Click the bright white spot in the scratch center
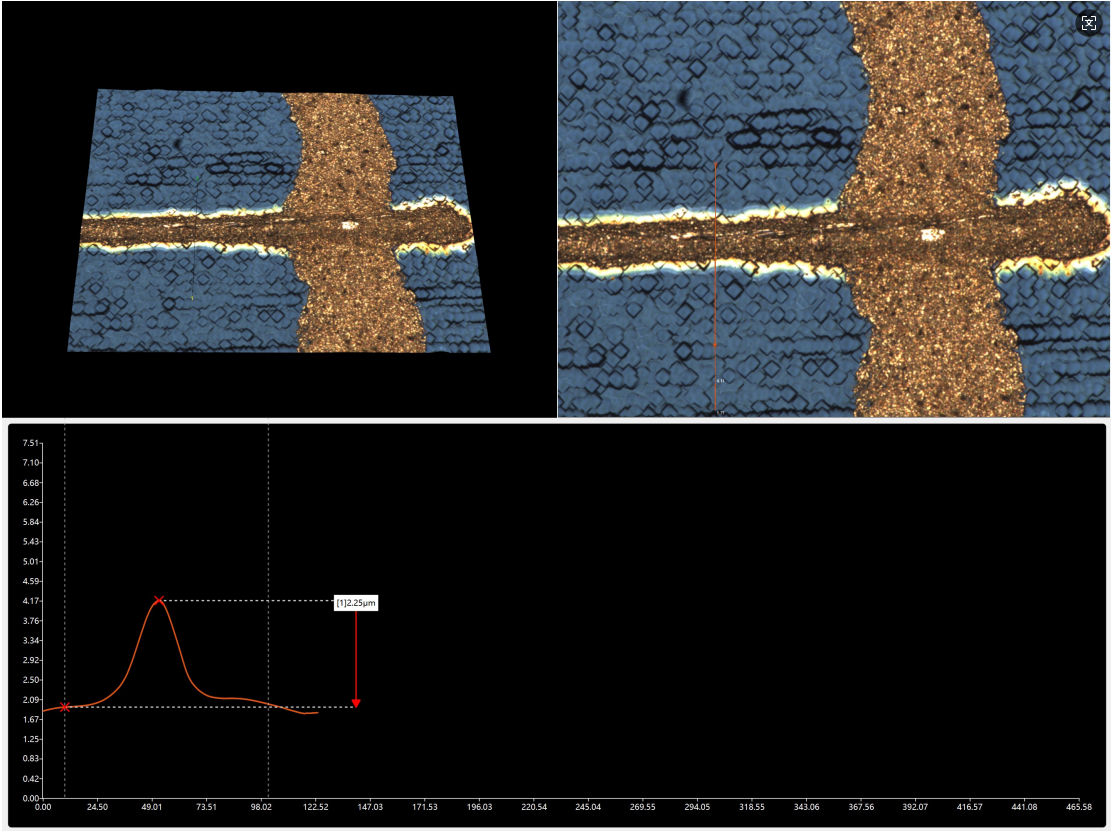Screen dimensions: 1111x831 (932, 235)
